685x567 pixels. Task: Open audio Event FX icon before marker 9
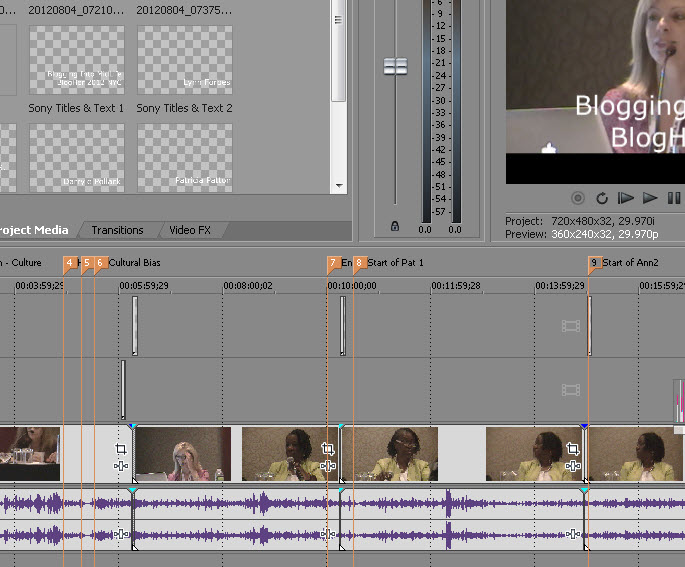click(x=573, y=534)
